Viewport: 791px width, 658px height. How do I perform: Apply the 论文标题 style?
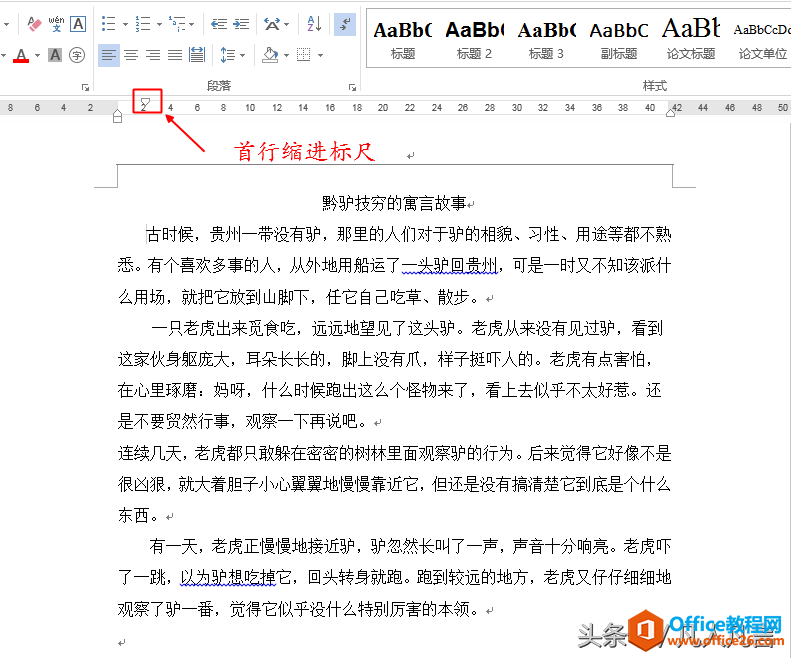click(691, 39)
